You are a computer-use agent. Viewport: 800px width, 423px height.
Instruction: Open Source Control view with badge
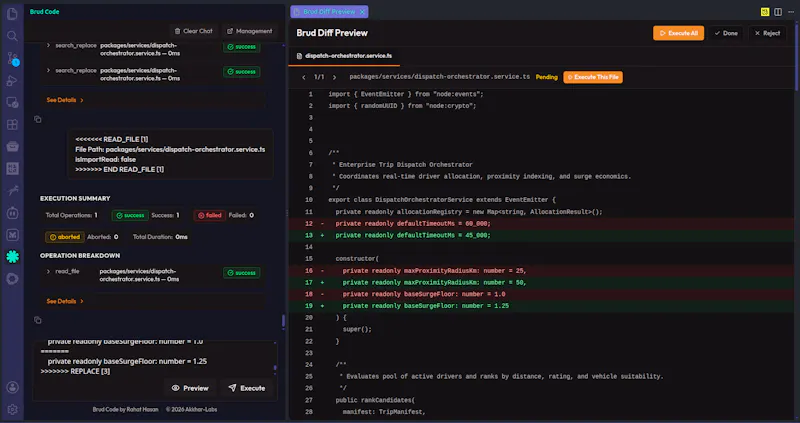pos(12,59)
